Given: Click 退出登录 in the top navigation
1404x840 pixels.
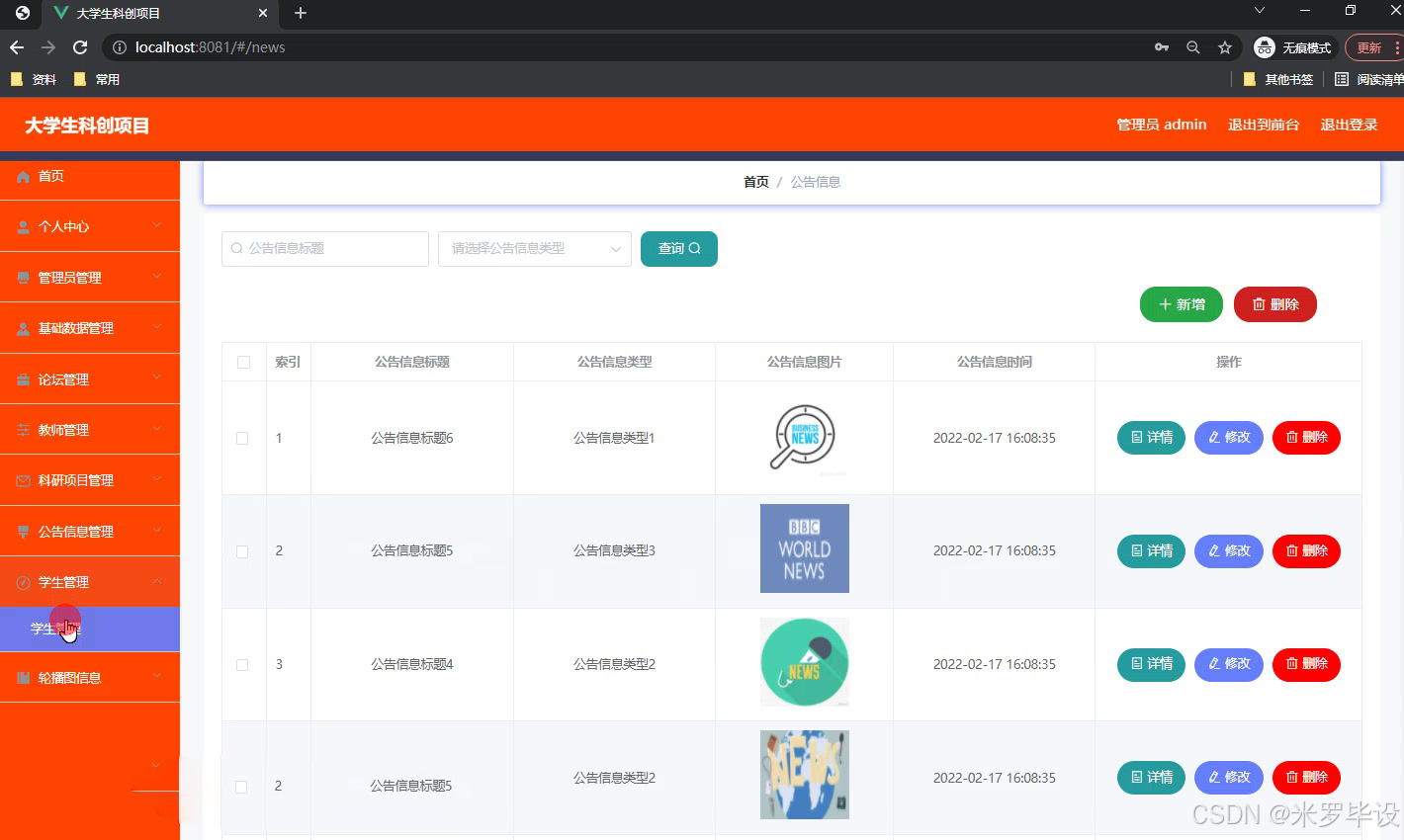Looking at the screenshot, I should 1349,125.
